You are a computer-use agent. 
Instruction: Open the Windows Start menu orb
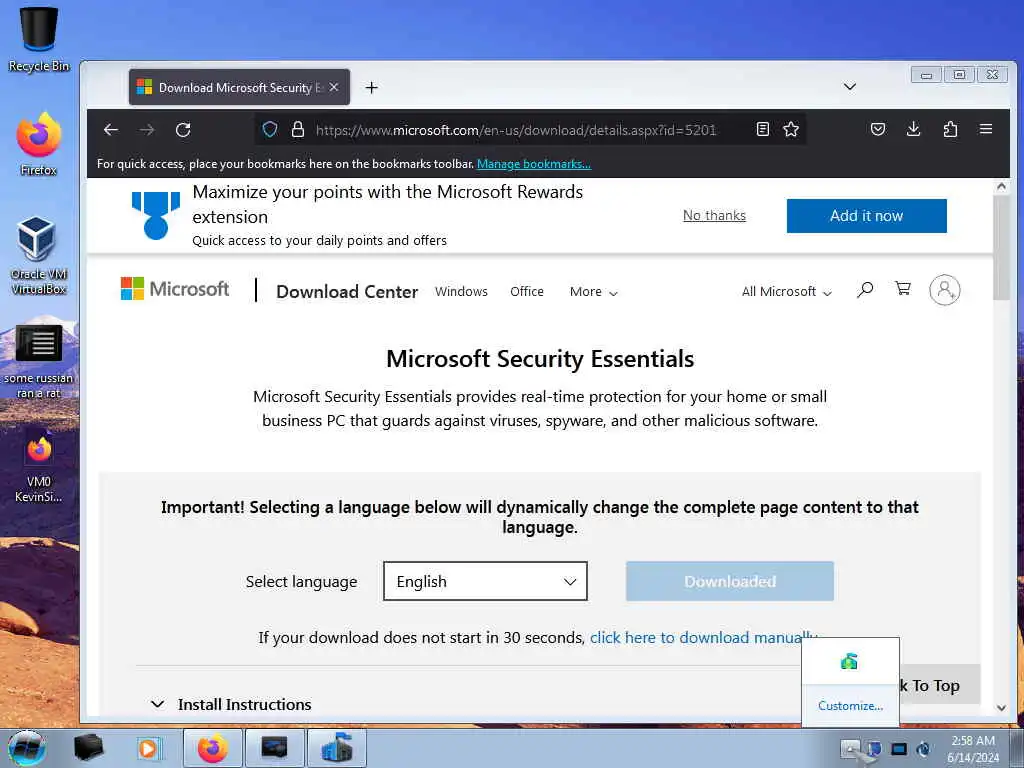tap(27, 748)
